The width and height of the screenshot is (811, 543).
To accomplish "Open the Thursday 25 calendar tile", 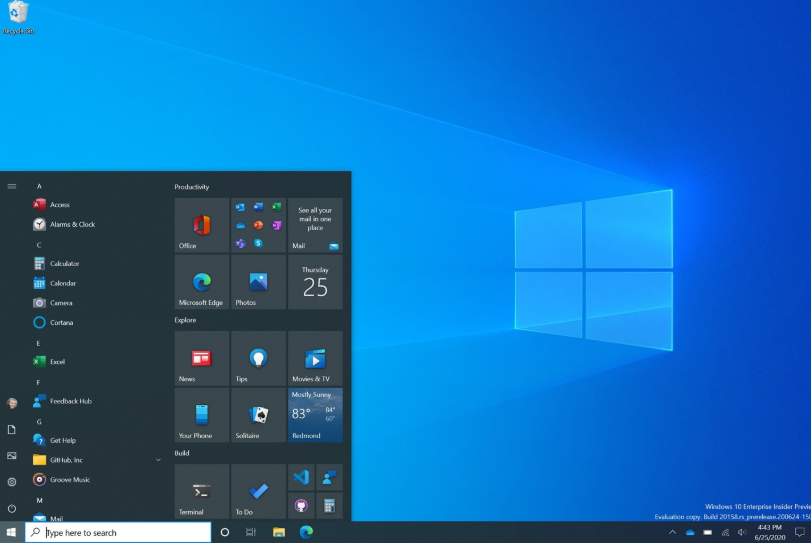I will (x=315, y=282).
